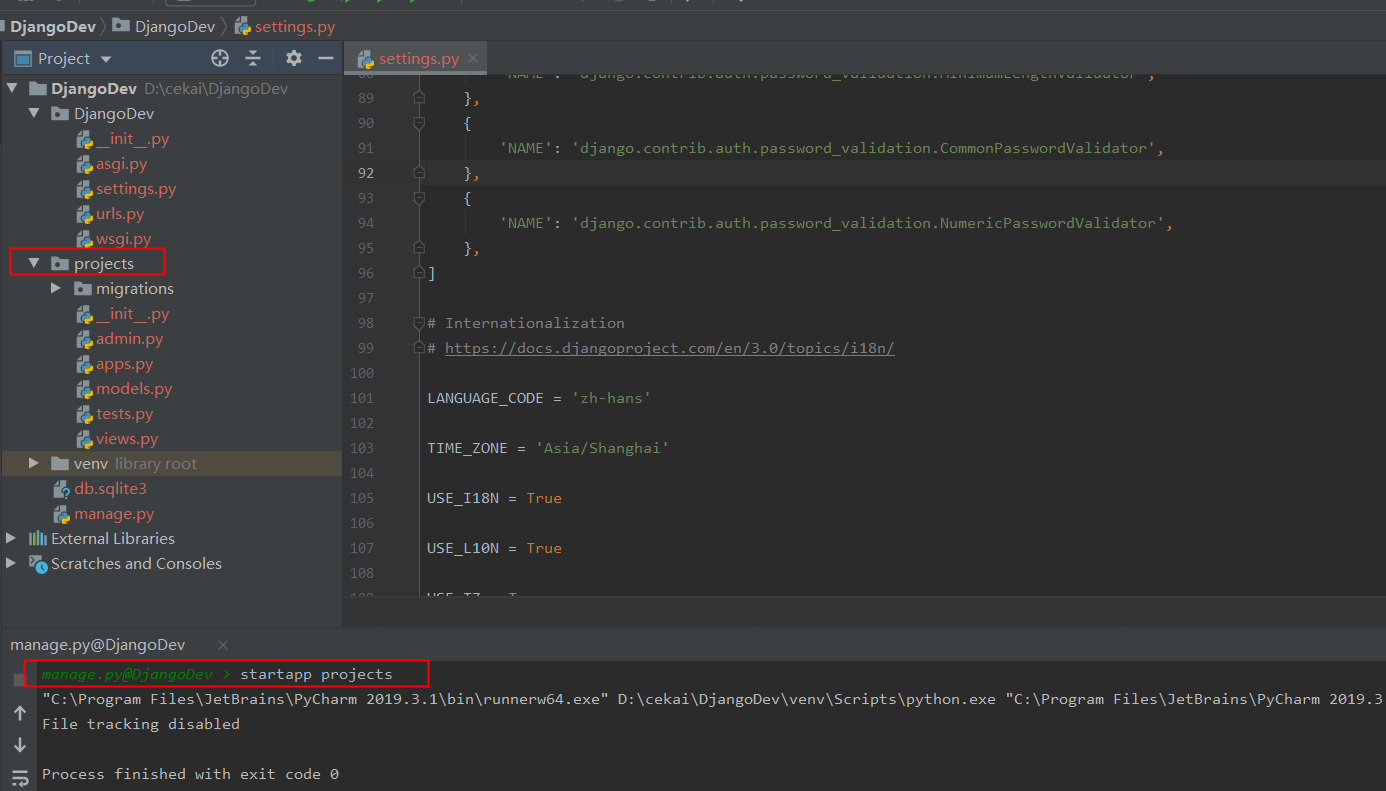The image size is (1386, 791).
Task: Hide the Project panel with minus icon
Action: click(325, 58)
